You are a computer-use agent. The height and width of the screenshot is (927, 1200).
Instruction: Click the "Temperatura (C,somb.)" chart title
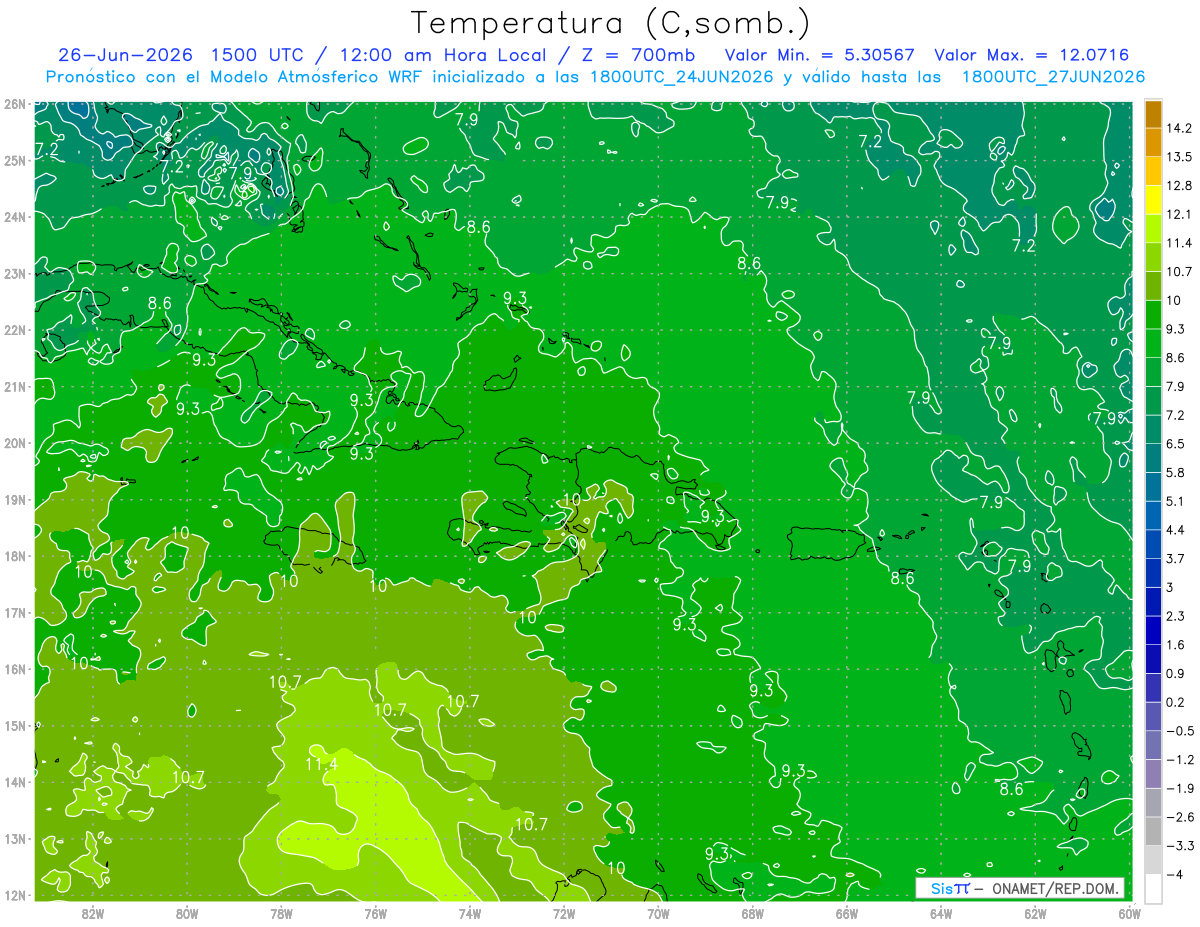pos(611,23)
